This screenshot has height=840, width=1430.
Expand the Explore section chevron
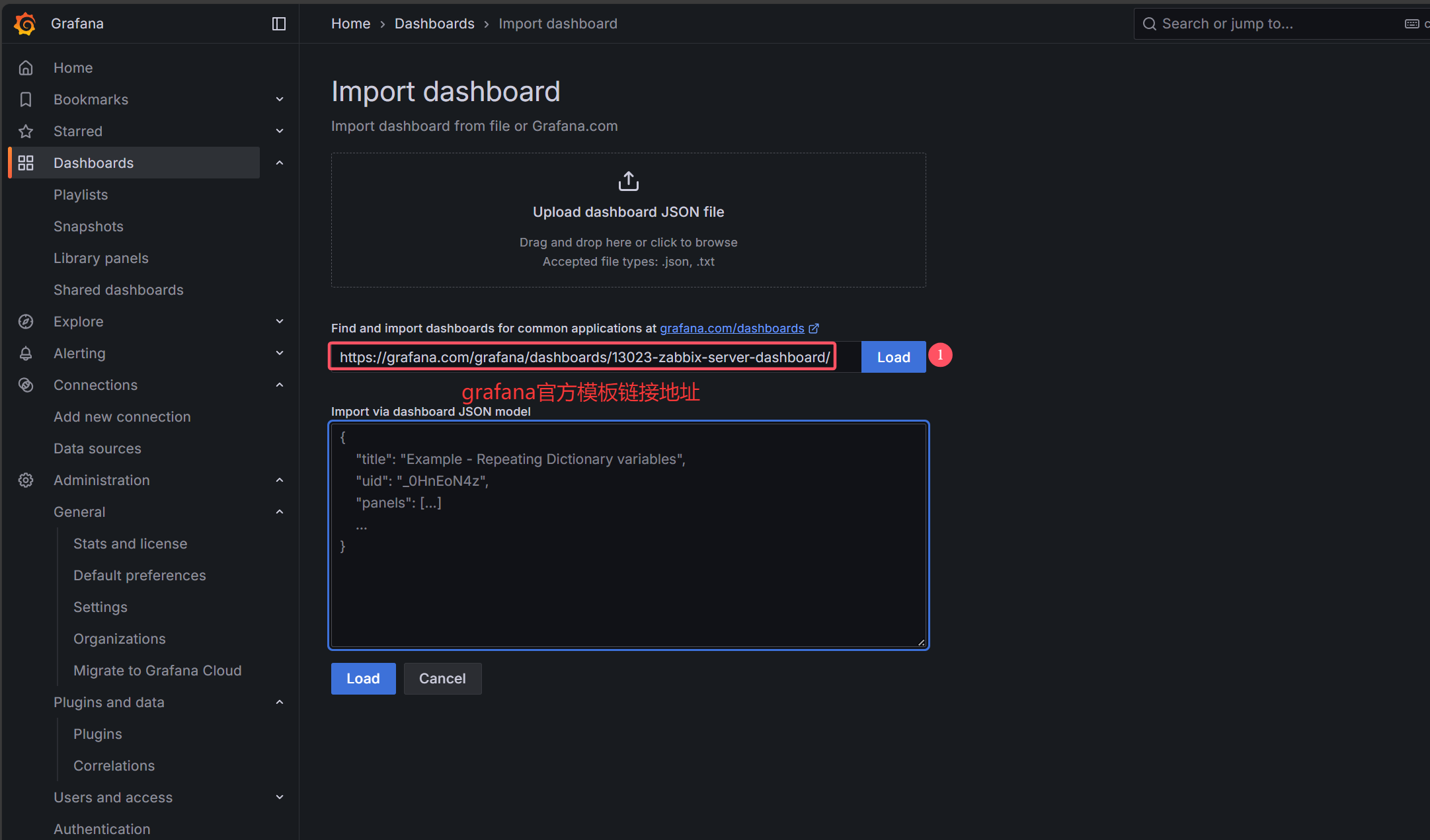[280, 322]
